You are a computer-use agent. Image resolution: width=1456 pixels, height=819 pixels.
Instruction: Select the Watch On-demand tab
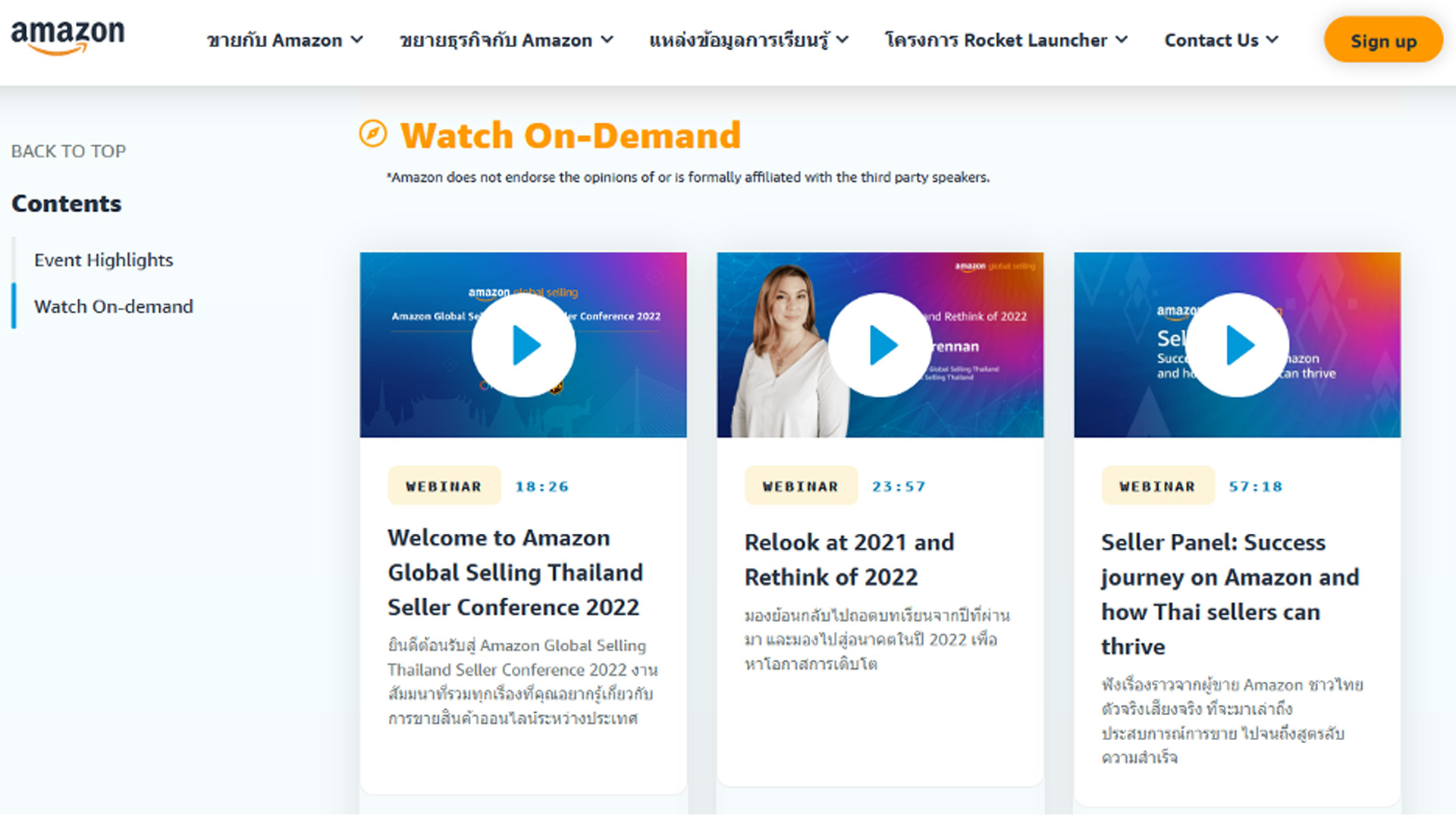113,306
